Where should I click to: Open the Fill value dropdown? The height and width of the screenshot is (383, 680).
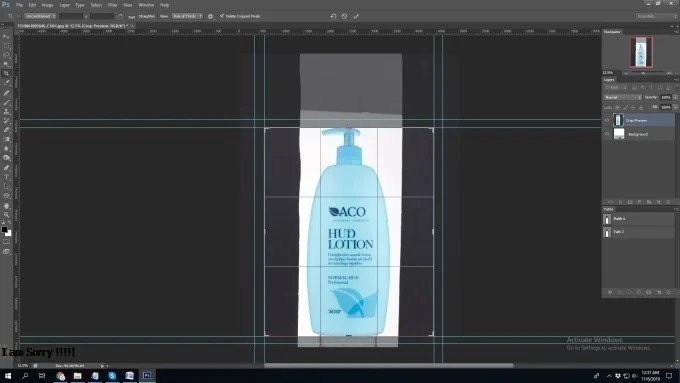tap(675, 107)
